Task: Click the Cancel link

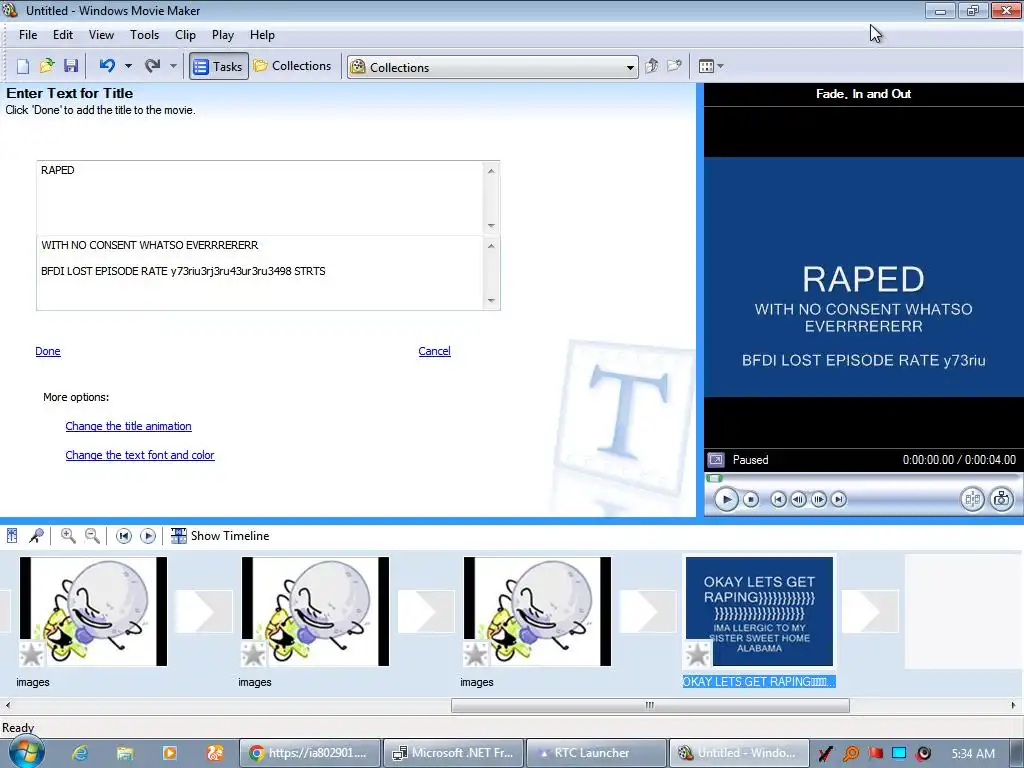Action: pyautogui.click(x=434, y=351)
